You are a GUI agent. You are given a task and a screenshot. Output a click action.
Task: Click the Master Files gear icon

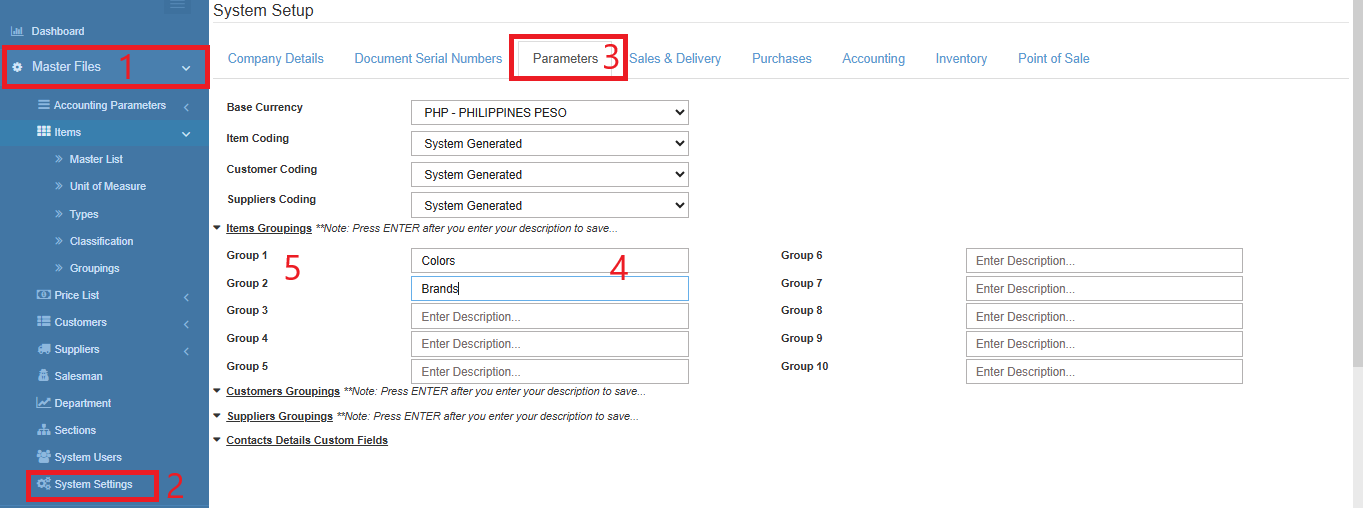[17, 67]
